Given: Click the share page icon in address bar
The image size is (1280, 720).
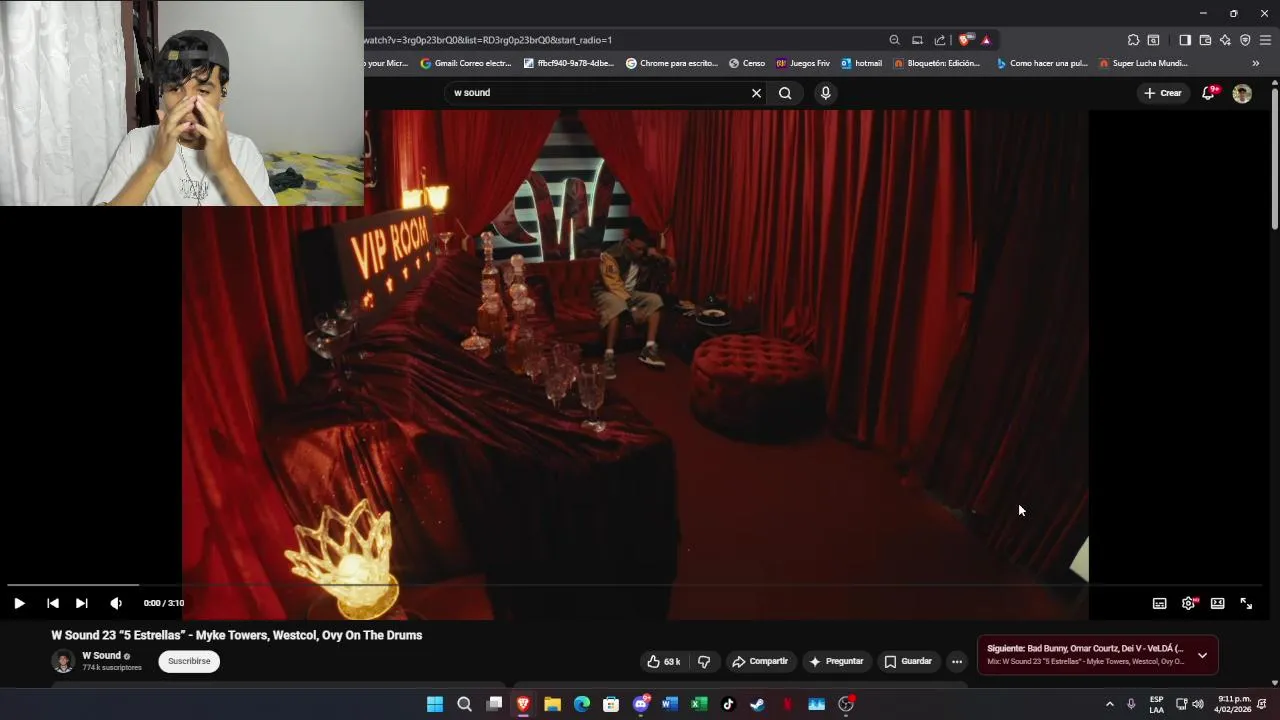Looking at the screenshot, I should click(x=940, y=40).
